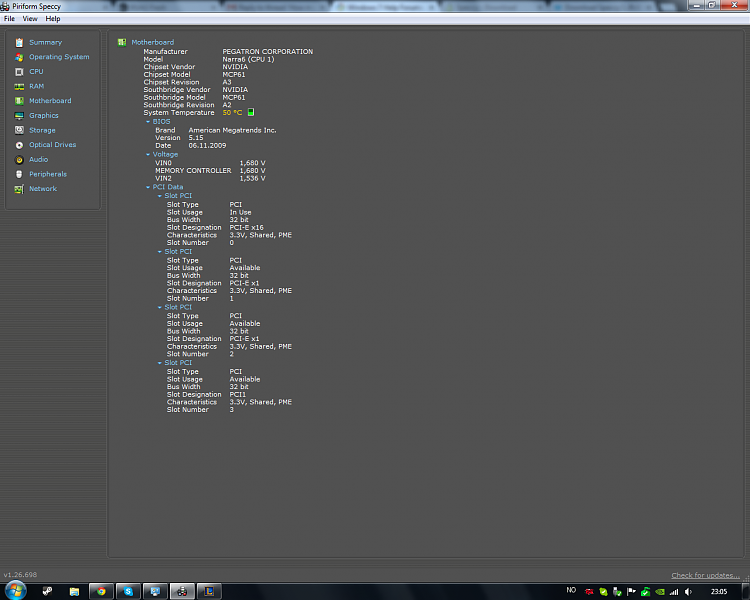Viewport: 750px width, 600px height.
Task: Open the Summary section in the sidebar
Action: [45, 43]
